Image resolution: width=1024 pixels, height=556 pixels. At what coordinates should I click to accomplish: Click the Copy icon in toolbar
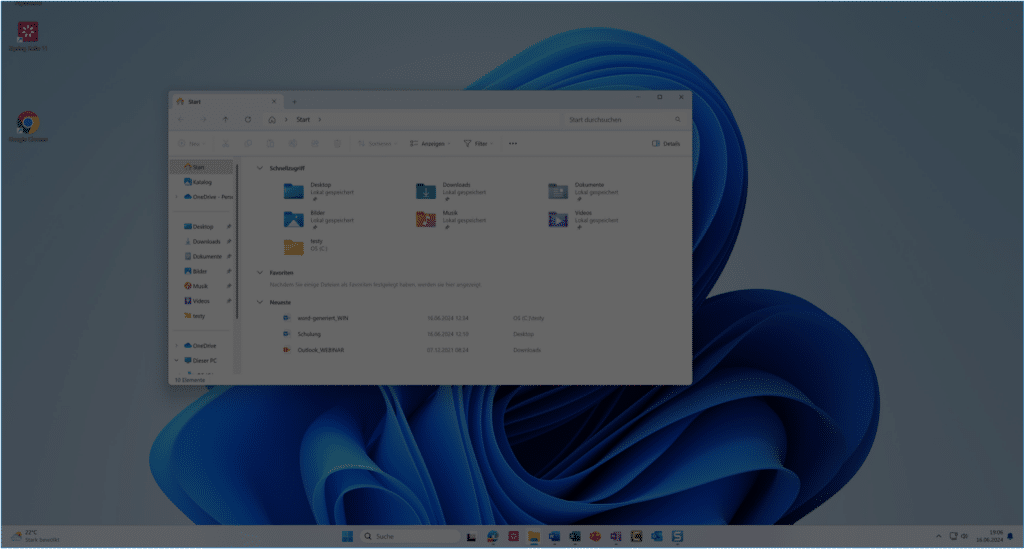coord(248,144)
